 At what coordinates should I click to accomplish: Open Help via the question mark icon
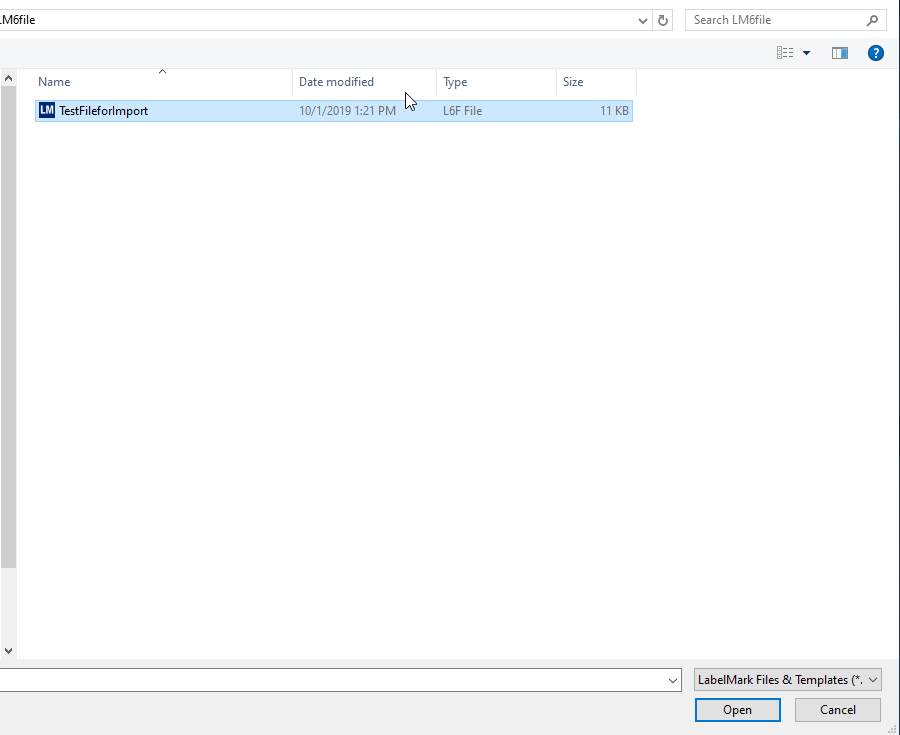(876, 52)
